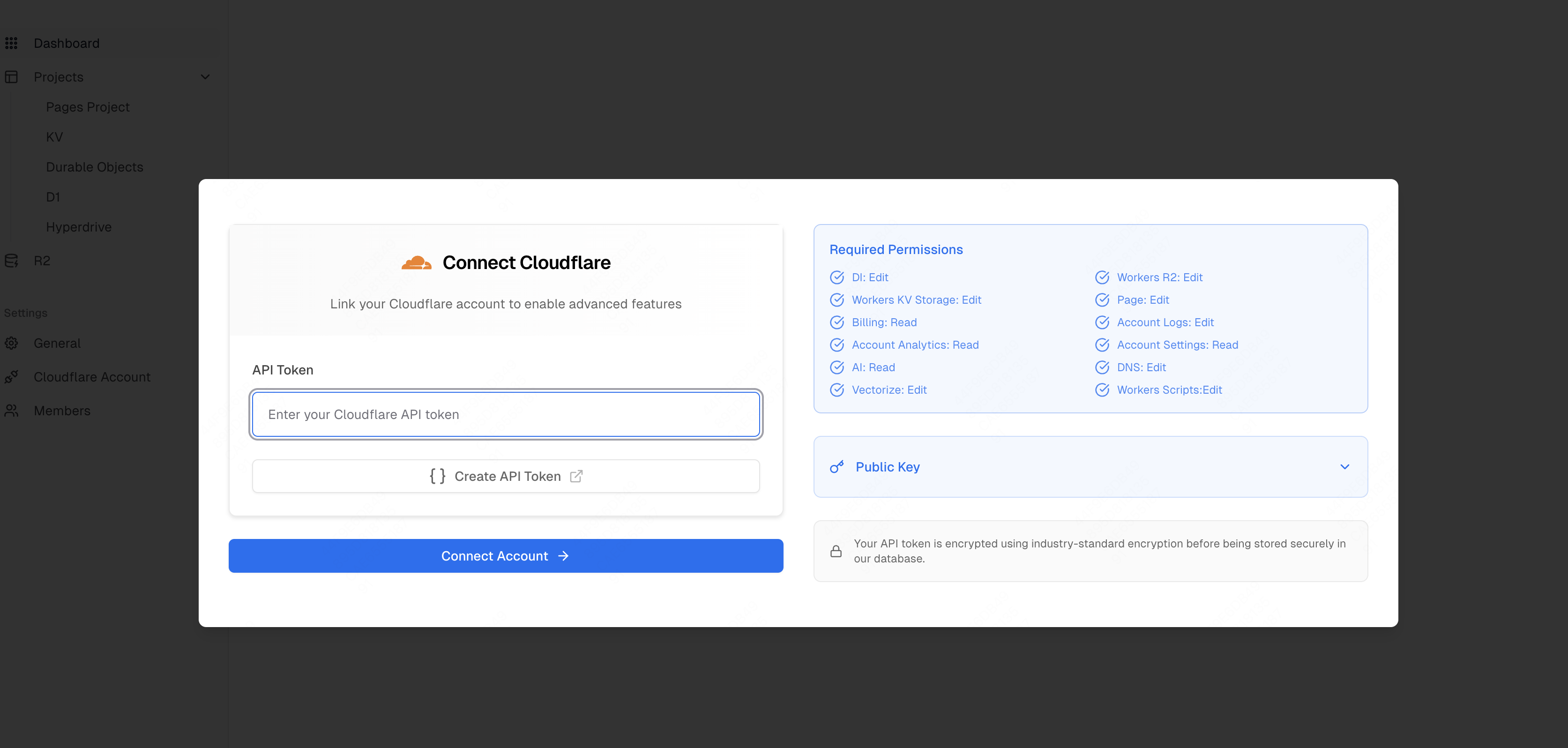This screenshot has height=748, width=1568.
Task: Expand the Public Key section
Action: click(x=1345, y=467)
